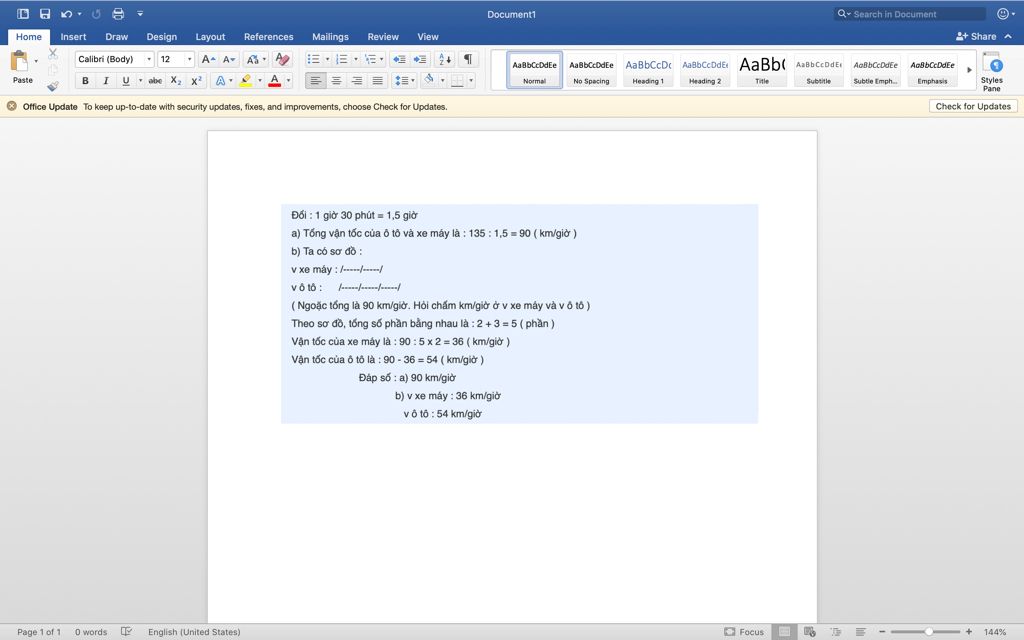The image size is (1024, 640).
Task: Click the zoom in plus button
Action: coord(968,632)
